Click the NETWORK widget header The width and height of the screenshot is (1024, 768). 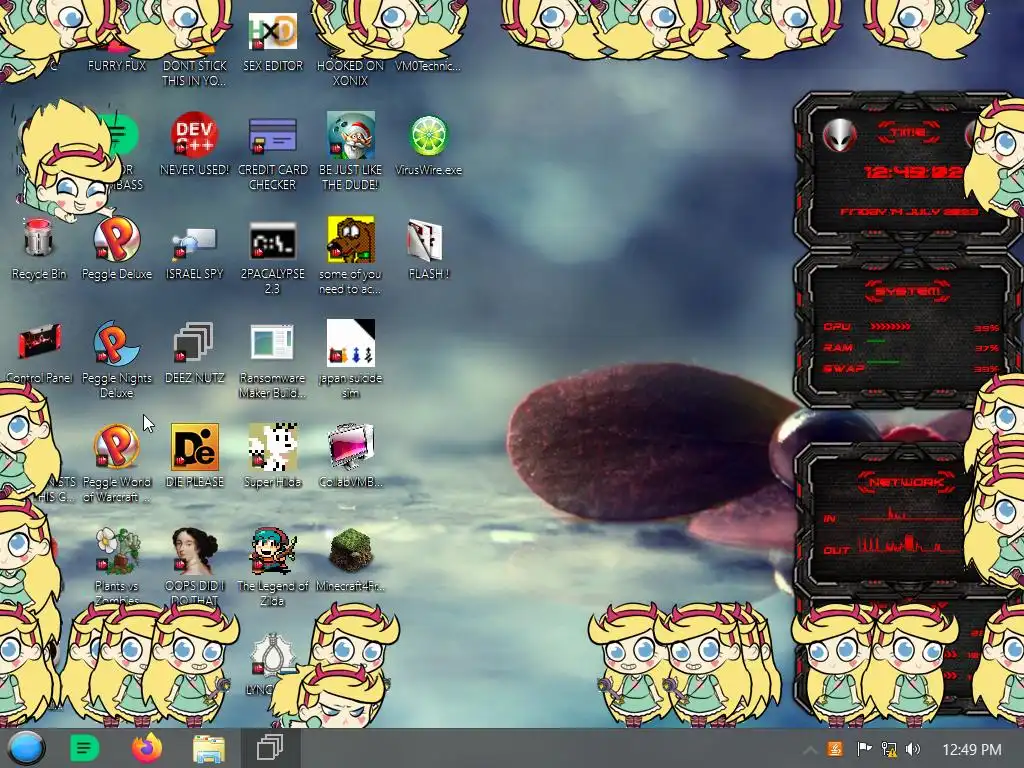906,483
